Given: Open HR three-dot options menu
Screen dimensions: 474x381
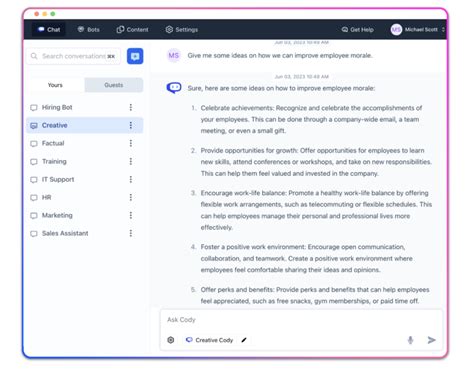Looking at the screenshot, I should (131, 197).
